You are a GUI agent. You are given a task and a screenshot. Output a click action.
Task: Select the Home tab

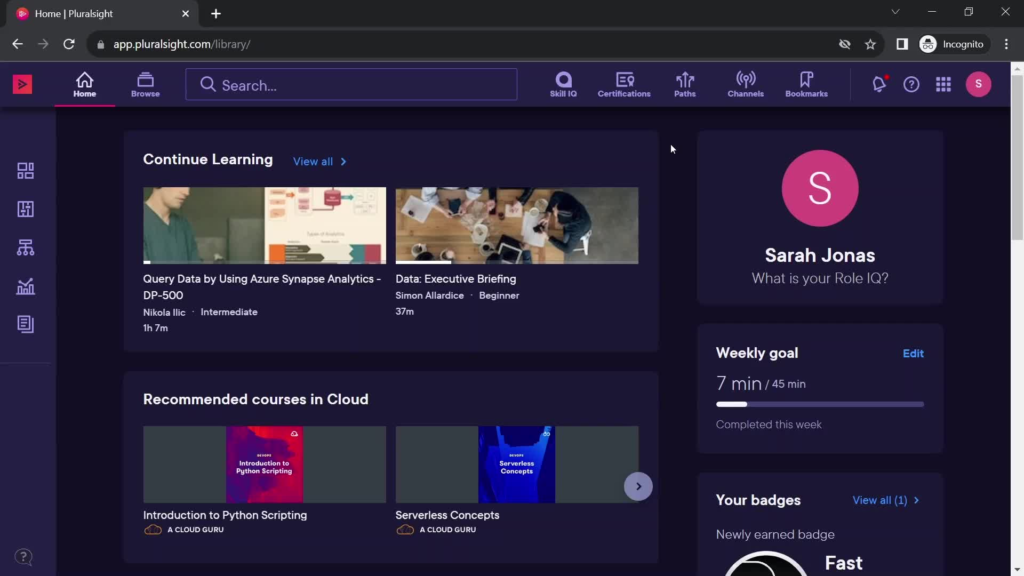(x=85, y=85)
